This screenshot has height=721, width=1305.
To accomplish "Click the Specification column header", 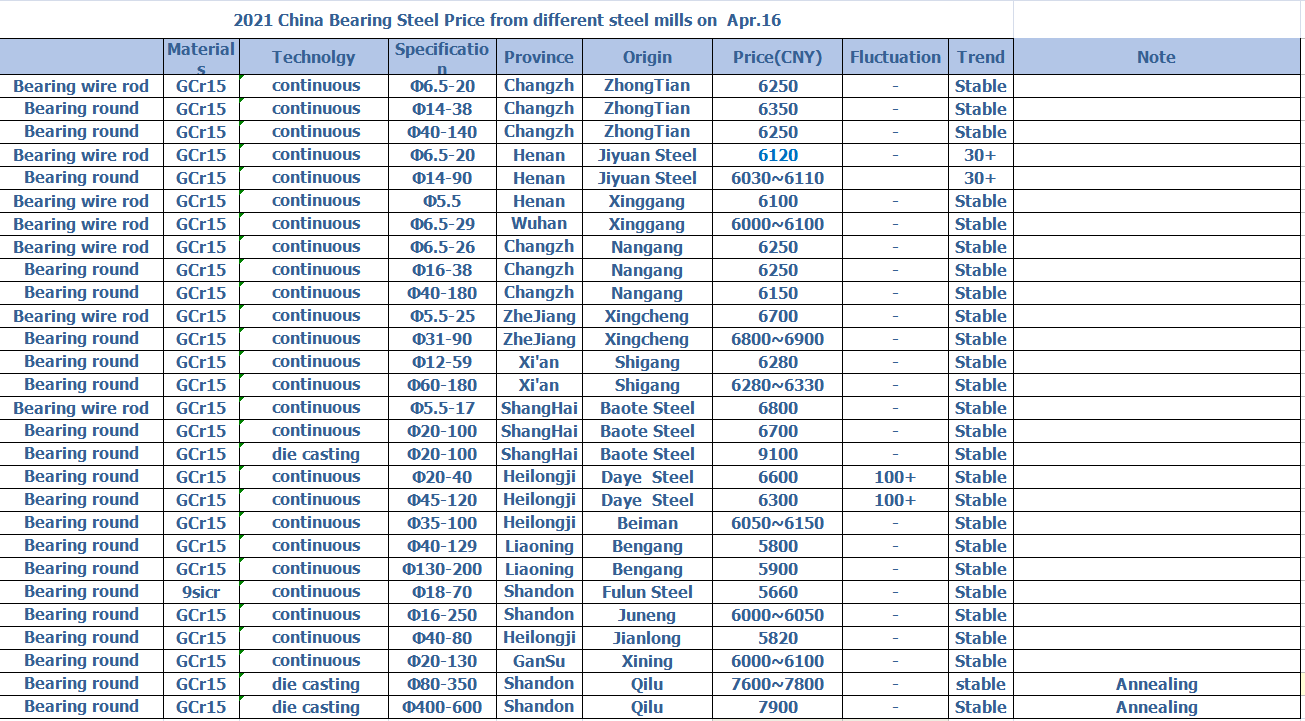I will [442, 57].
